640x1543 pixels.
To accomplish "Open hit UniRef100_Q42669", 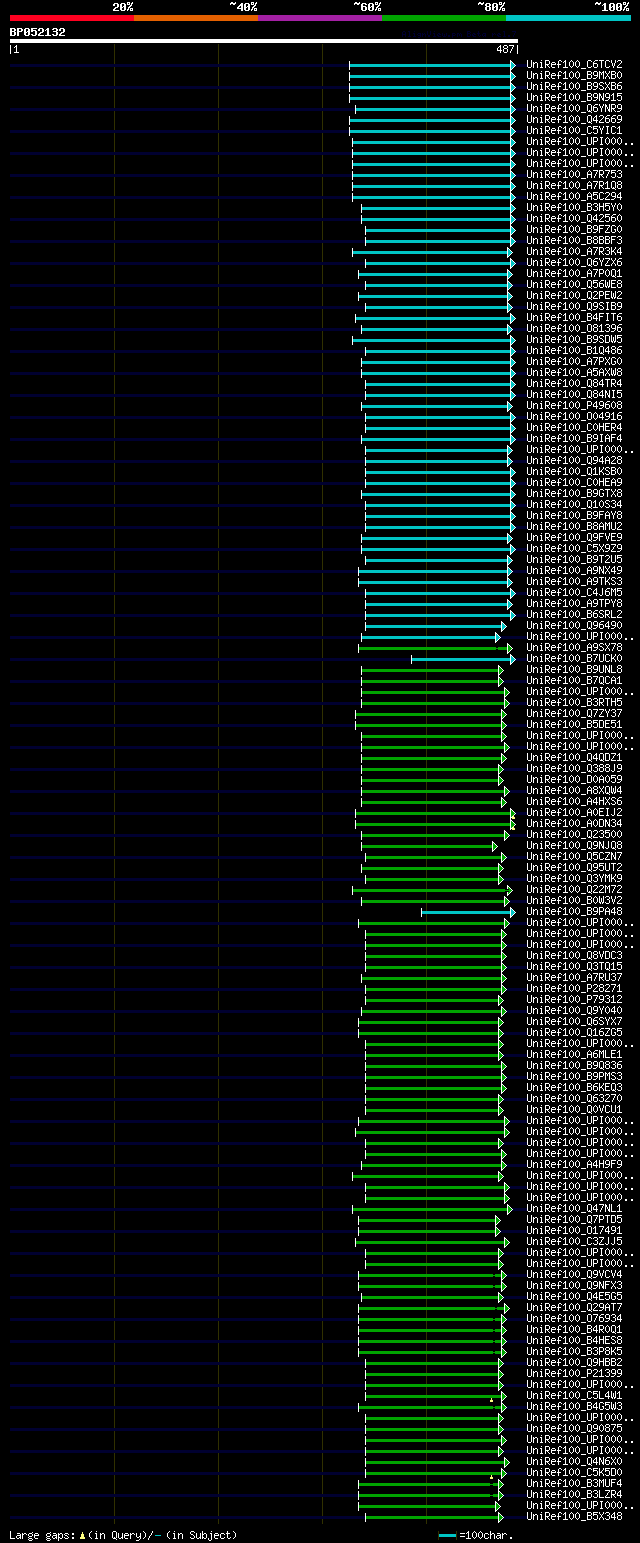I will [x=574, y=119].
